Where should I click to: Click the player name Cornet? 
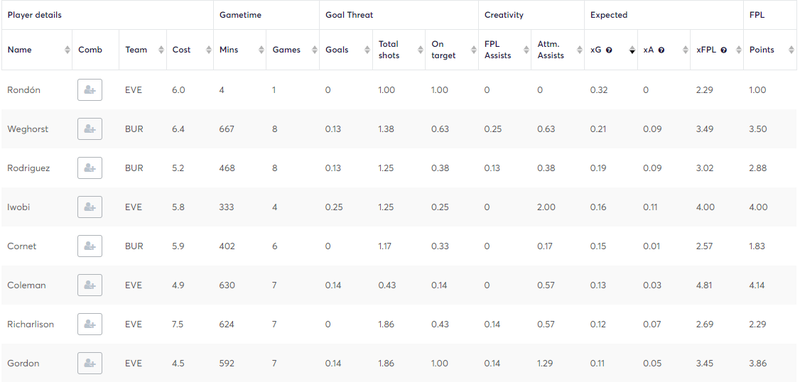[21, 246]
